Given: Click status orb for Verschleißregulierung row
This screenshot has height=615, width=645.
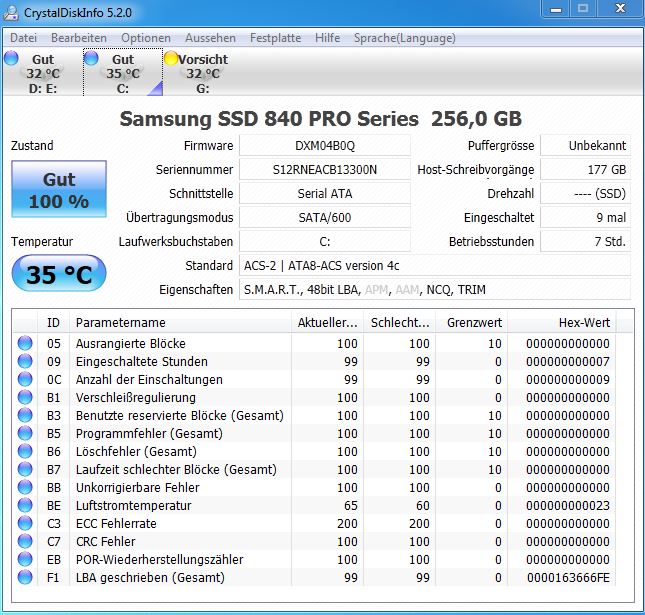Looking at the screenshot, I should click(25, 397).
